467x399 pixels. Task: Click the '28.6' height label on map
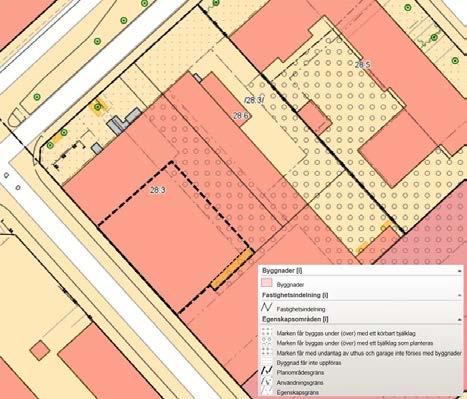pyautogui.click(x=241, y=116)
